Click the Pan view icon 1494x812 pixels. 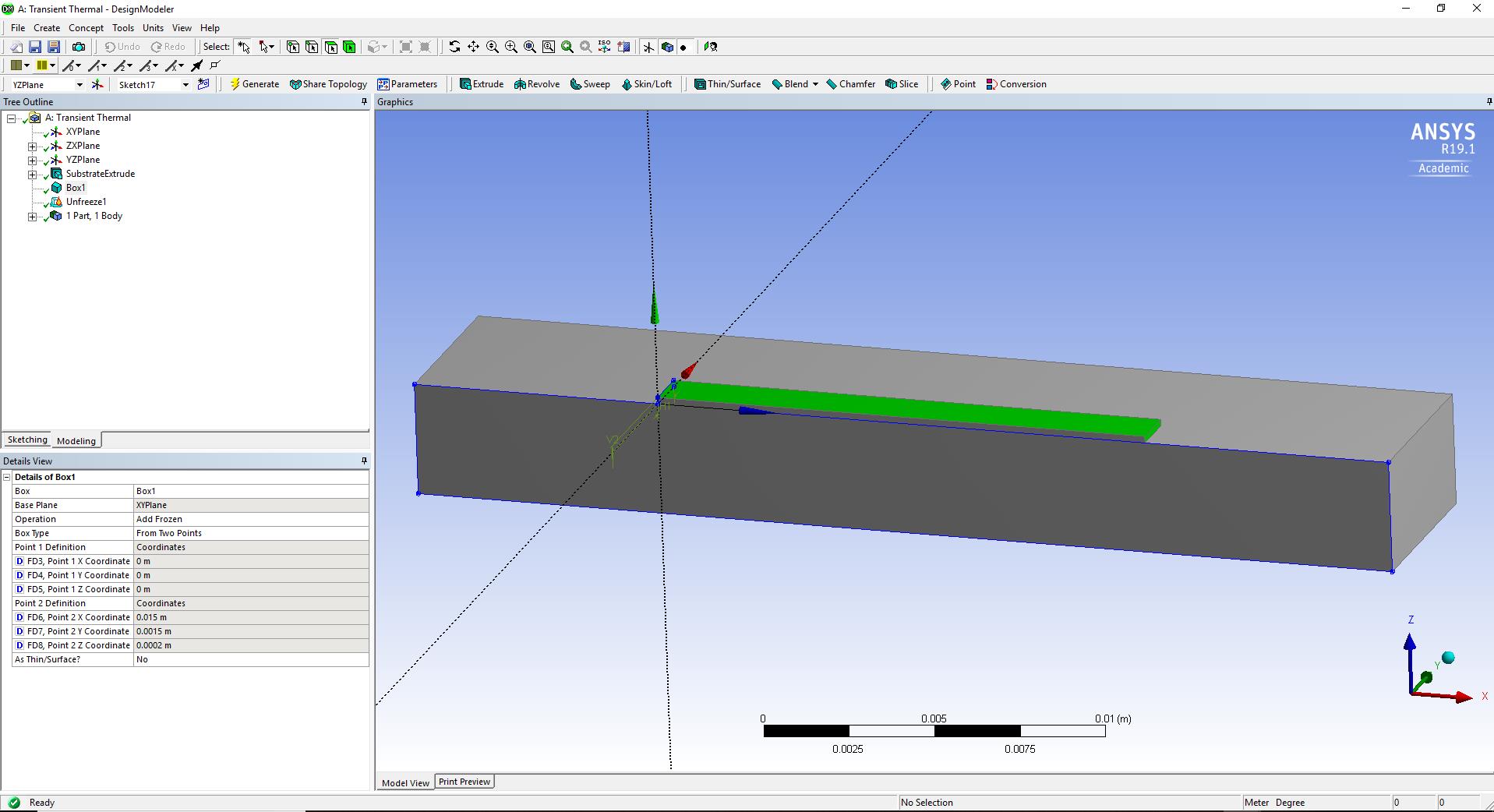473,47
